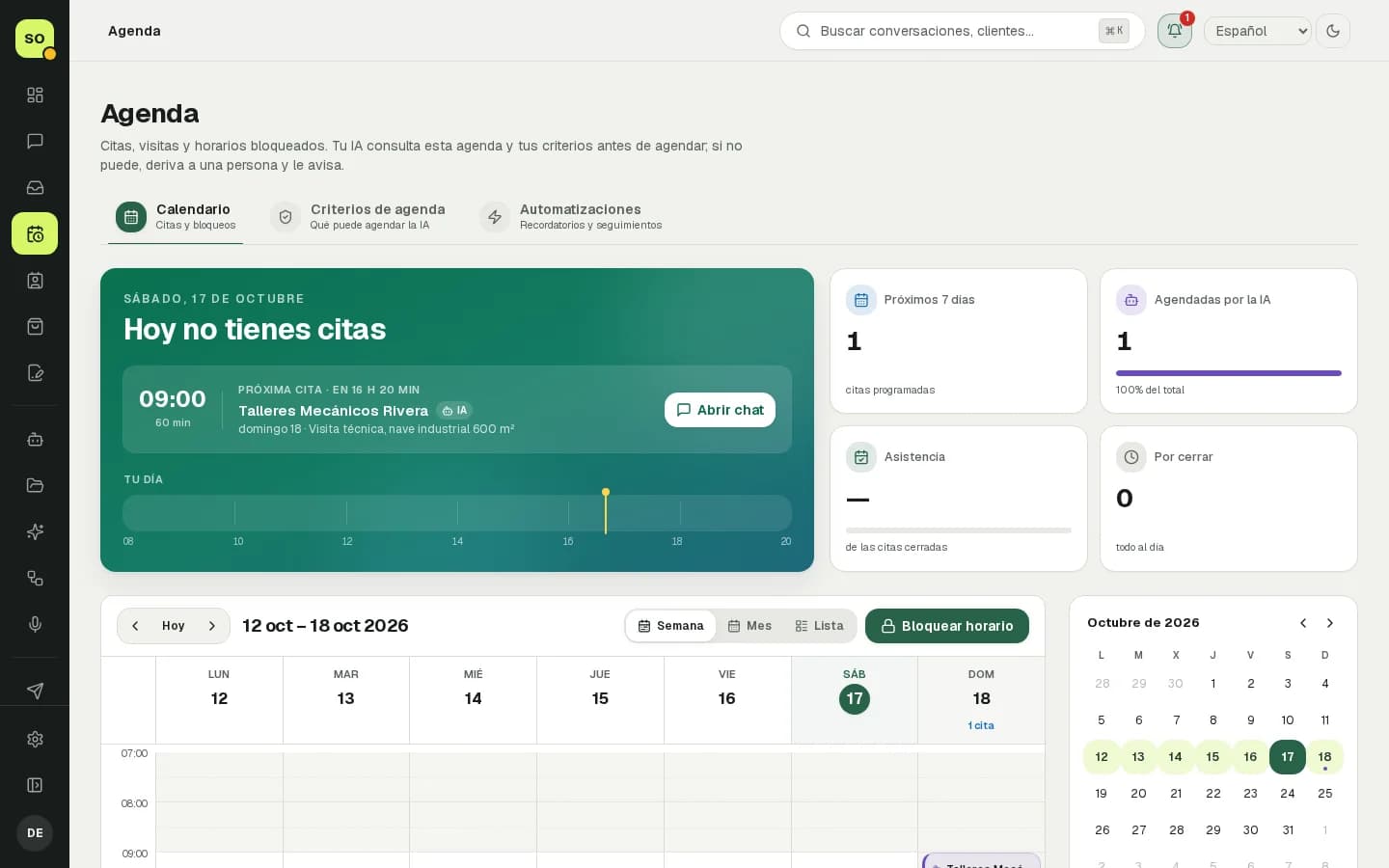Select day 24 in the mini calendar
The image size is (1389, 868).
tap(1288, 794)
